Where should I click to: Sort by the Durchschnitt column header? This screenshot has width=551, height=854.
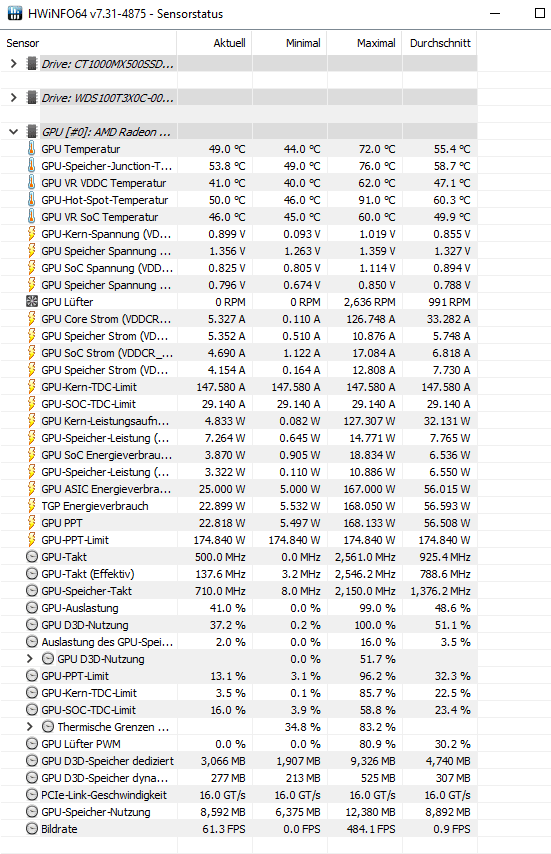pos(439,43)
